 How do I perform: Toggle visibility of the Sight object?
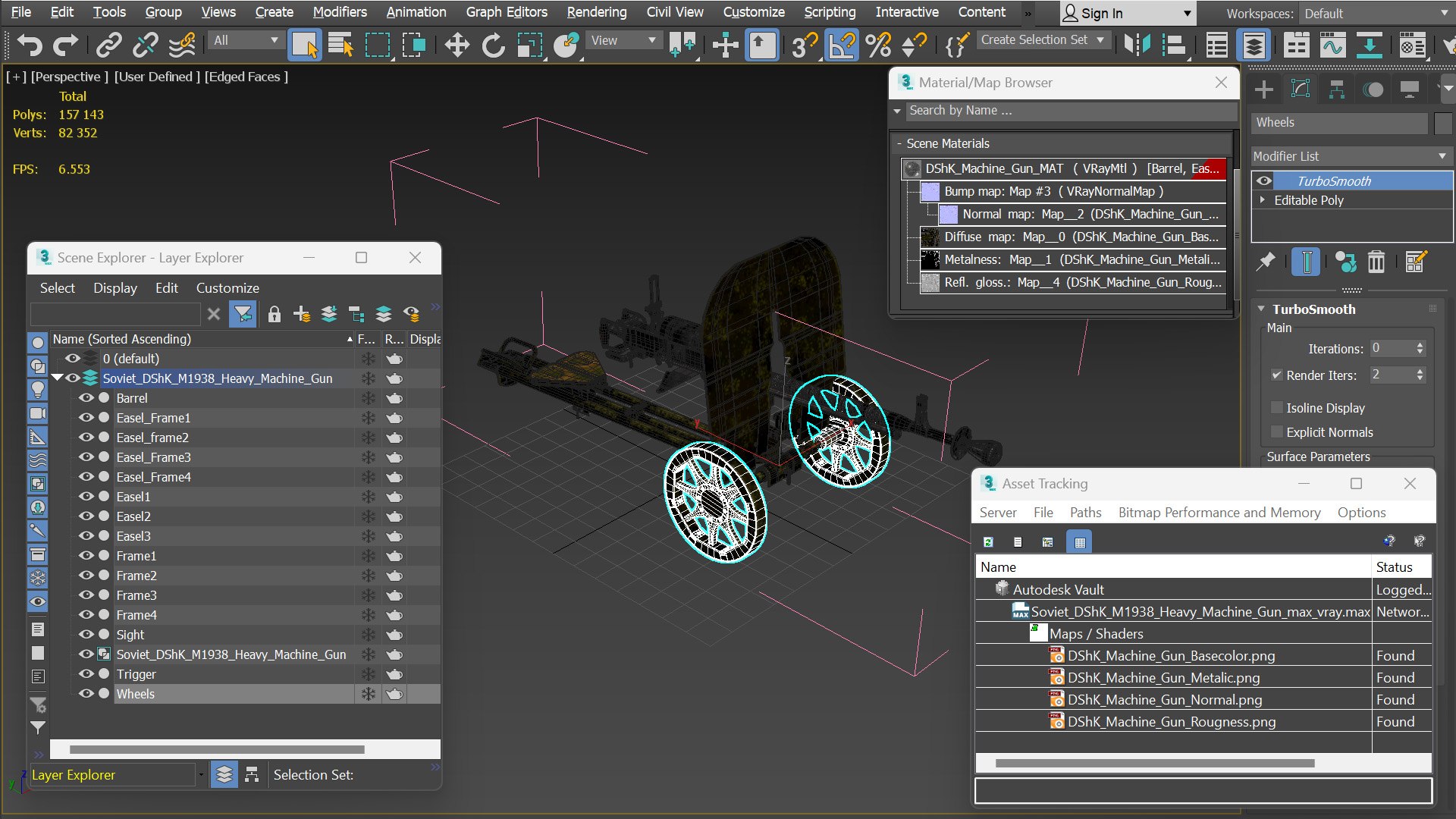(x=86, y=635)
